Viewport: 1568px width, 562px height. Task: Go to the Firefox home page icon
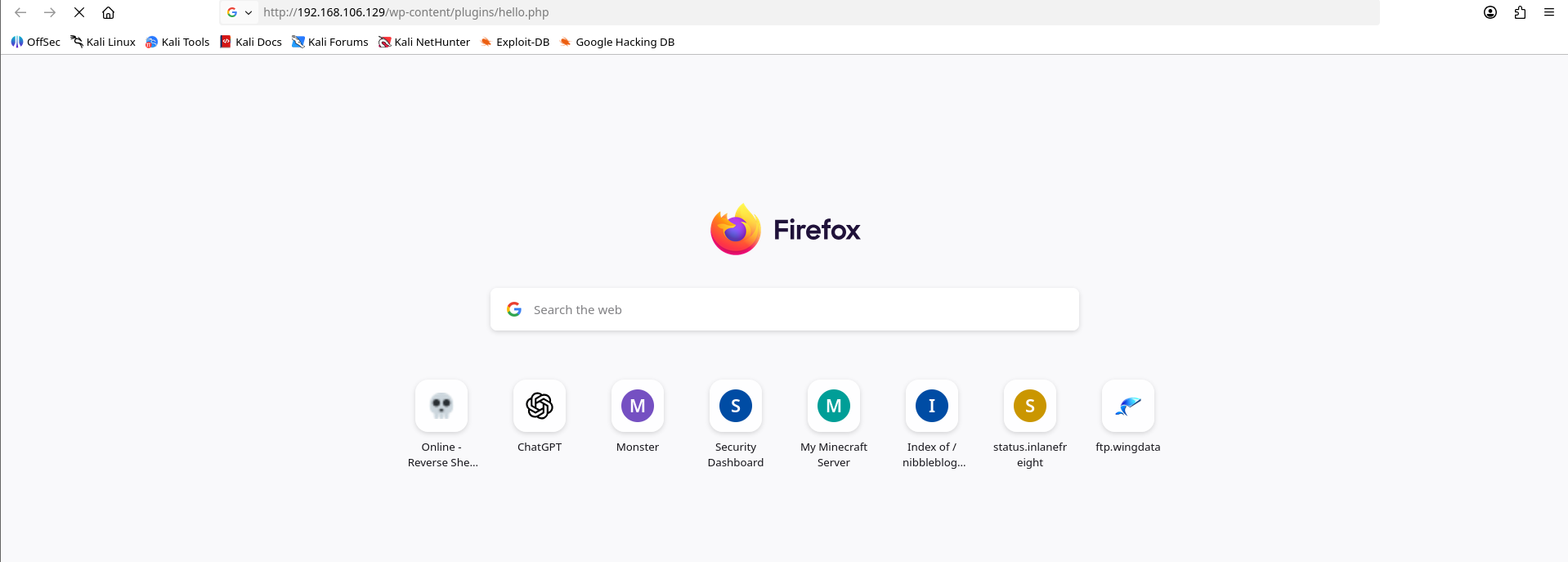pos(108,12)
